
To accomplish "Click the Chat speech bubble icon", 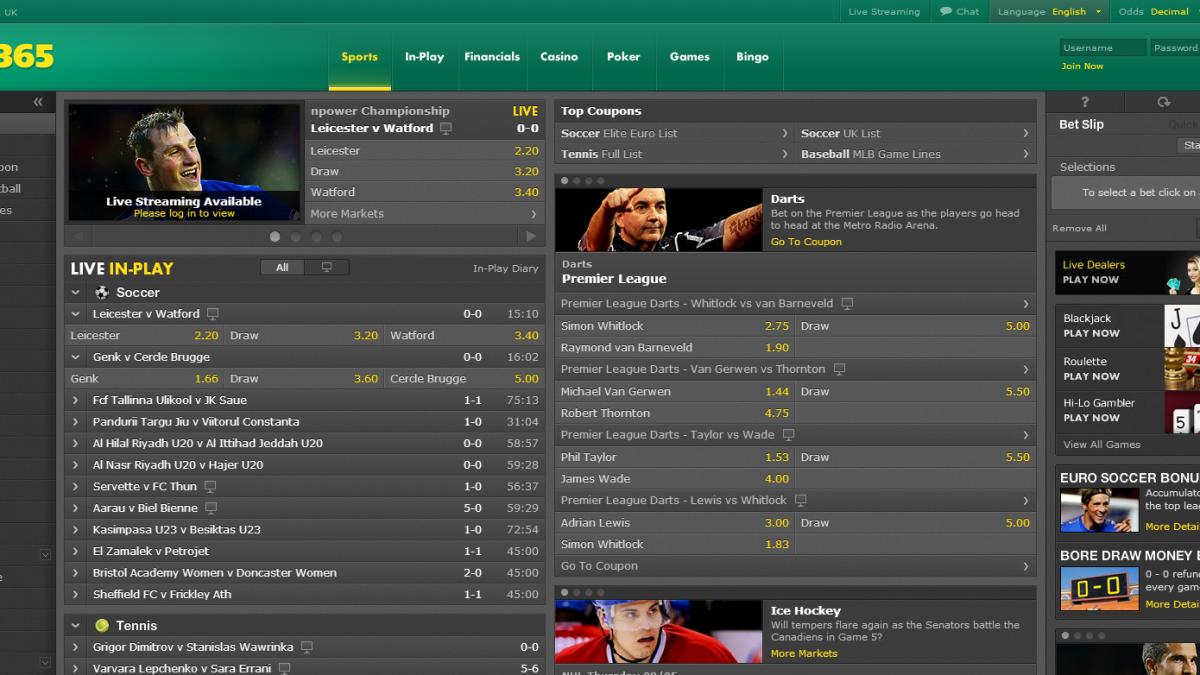I will 945,12.
